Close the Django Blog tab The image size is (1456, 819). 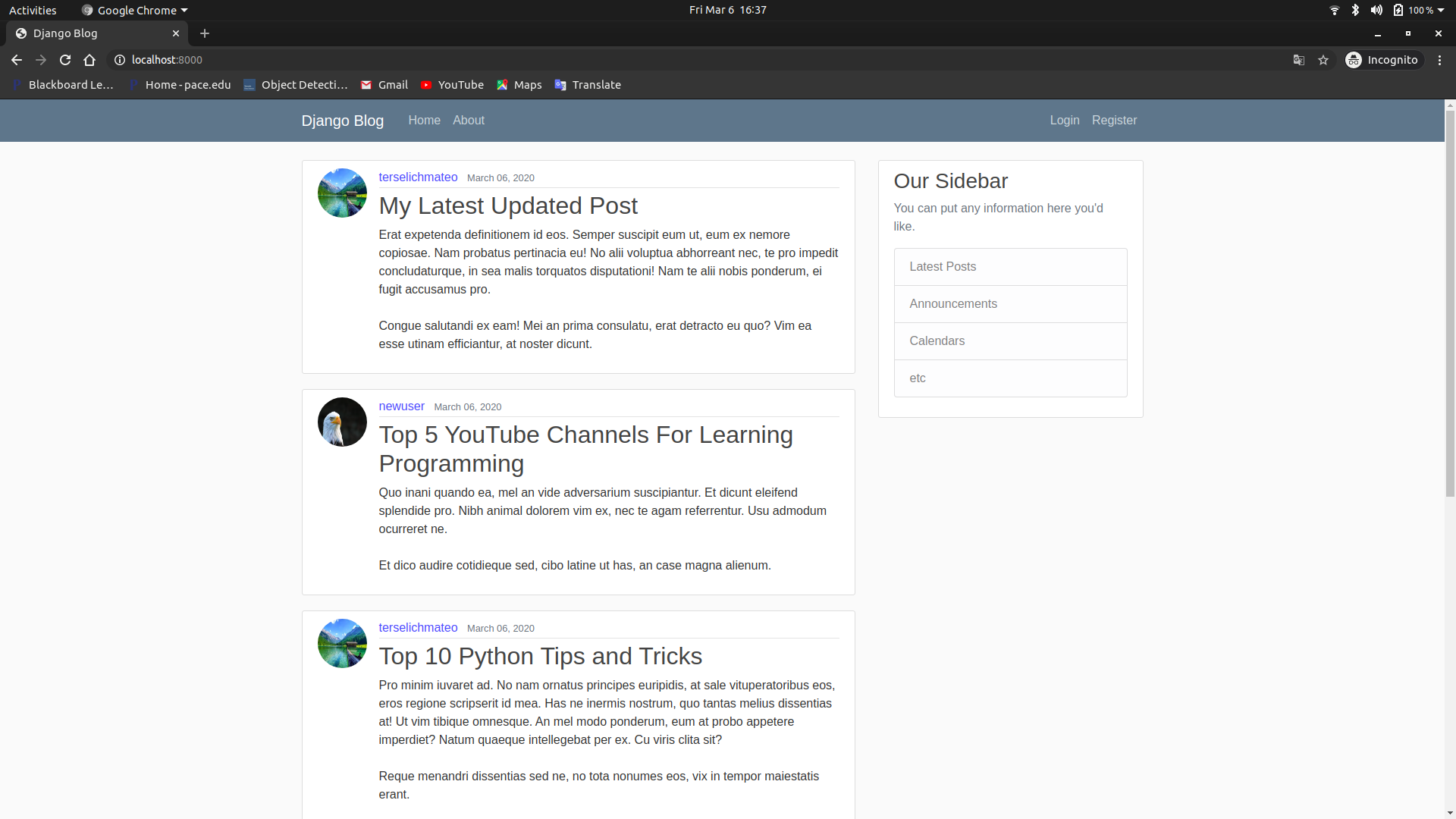click(176, 33)
